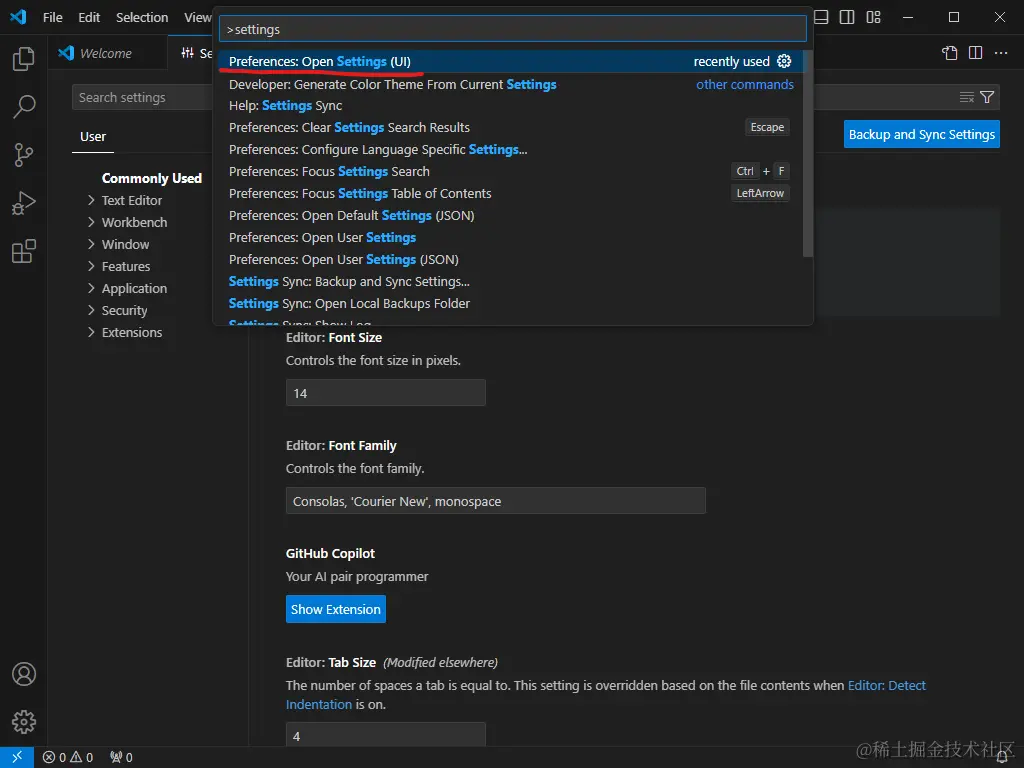
Task: Focus the command palette input box
Action: coord(513,29)
